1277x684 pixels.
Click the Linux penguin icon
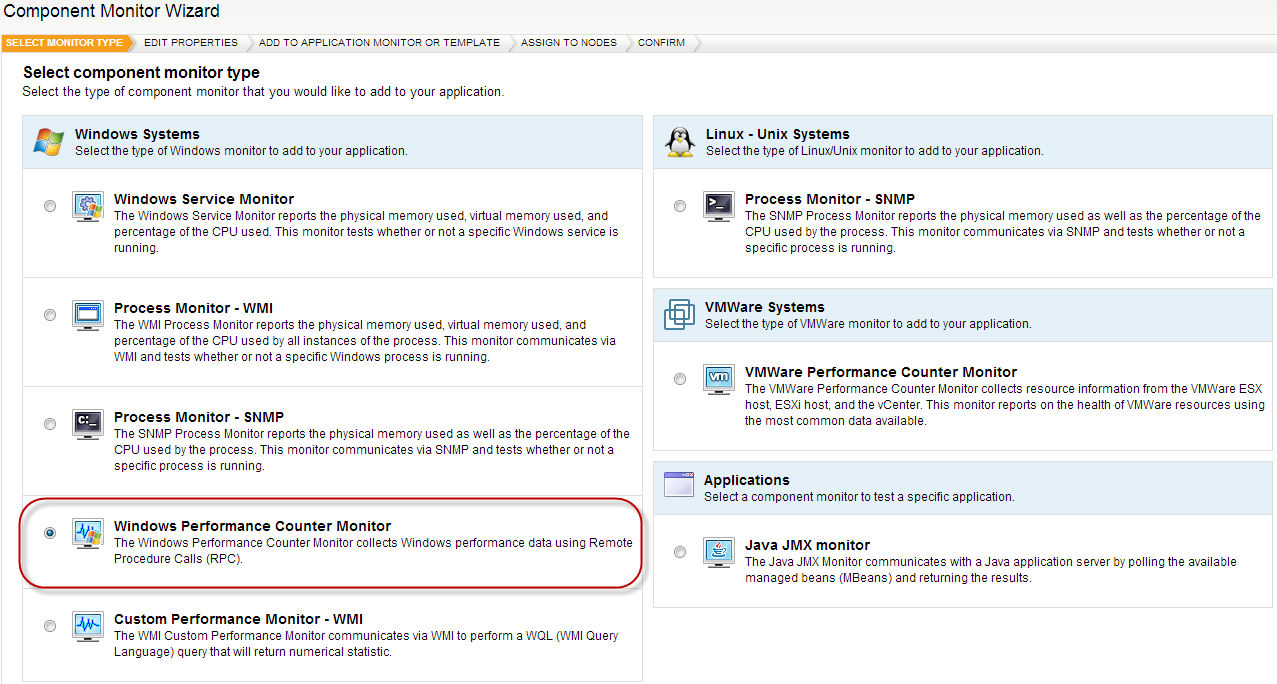coord(679,142)
